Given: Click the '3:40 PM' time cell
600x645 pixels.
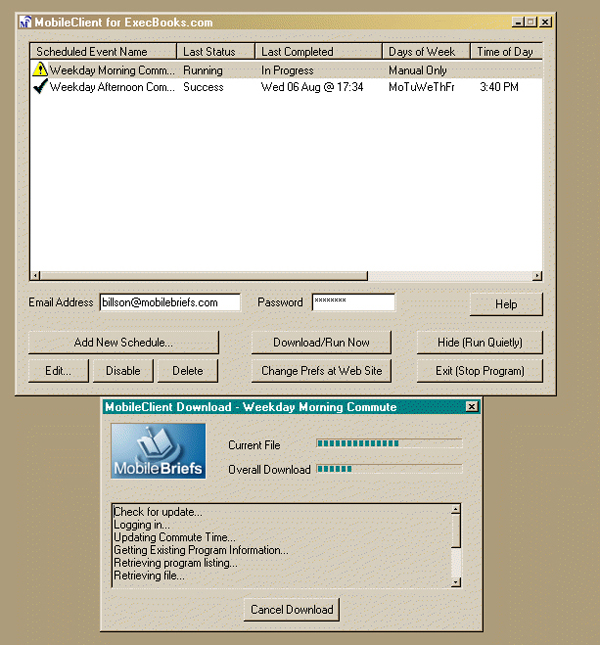Looking at the screenshot, I should [x=499, y=87].
